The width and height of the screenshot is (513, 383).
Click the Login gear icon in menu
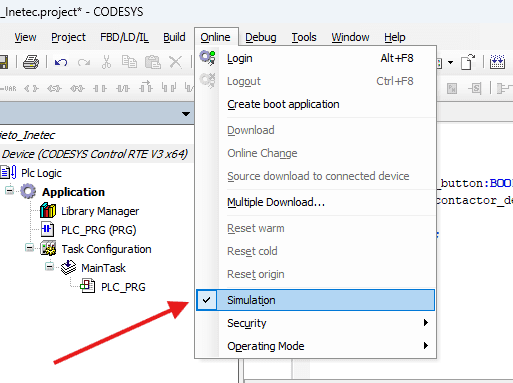click(x=207, y=58)
